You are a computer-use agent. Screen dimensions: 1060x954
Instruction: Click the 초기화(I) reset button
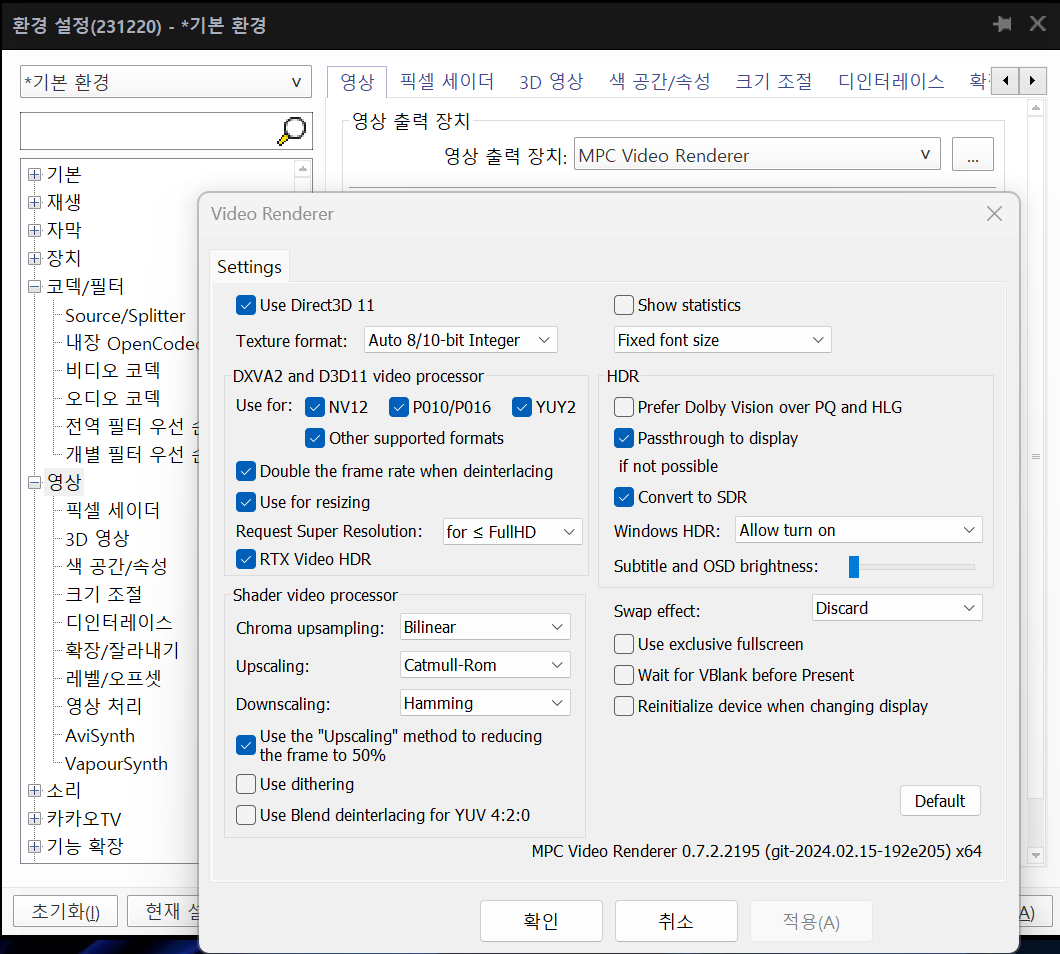click(66, 911)
